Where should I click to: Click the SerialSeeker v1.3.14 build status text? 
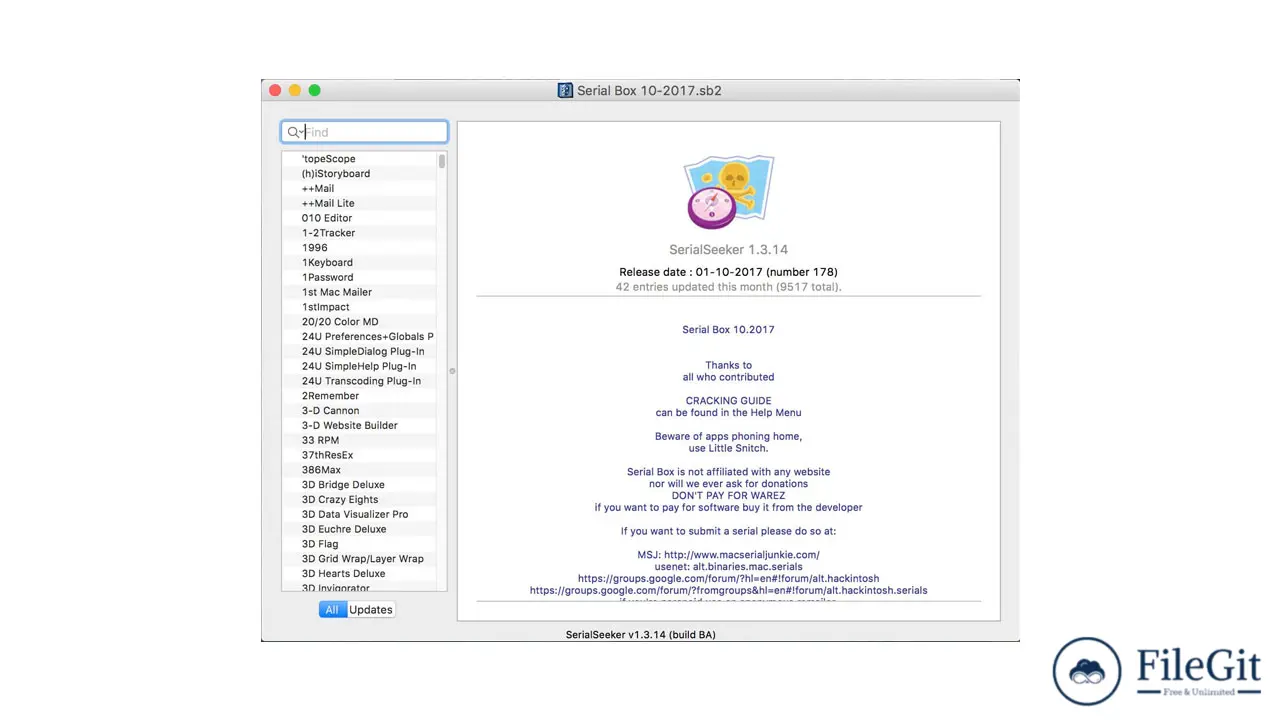tap(640, 635)
